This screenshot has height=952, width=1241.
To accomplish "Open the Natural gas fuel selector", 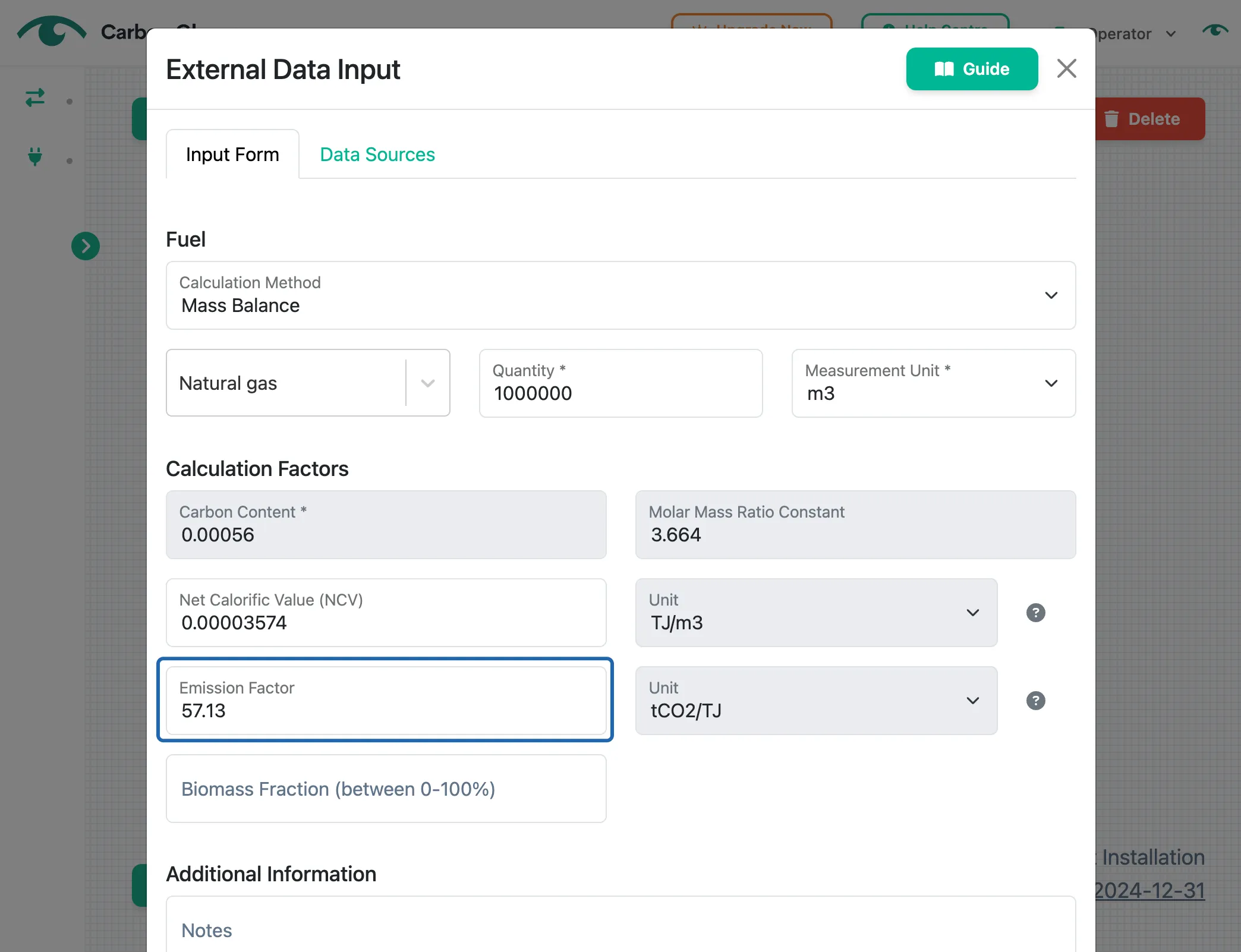I will coord(308,383).
